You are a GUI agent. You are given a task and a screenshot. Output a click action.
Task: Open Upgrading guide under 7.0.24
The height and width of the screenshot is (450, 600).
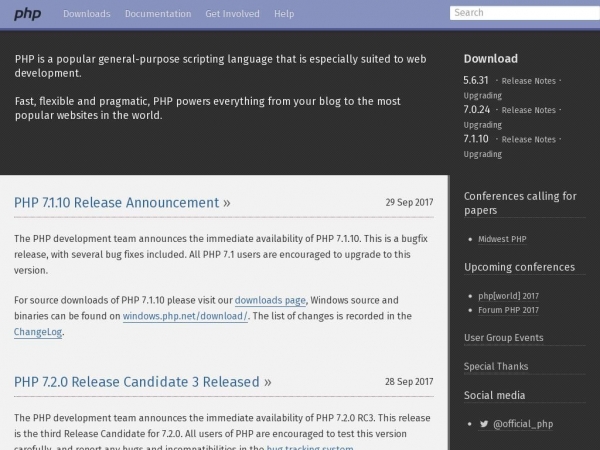point(483,125)
